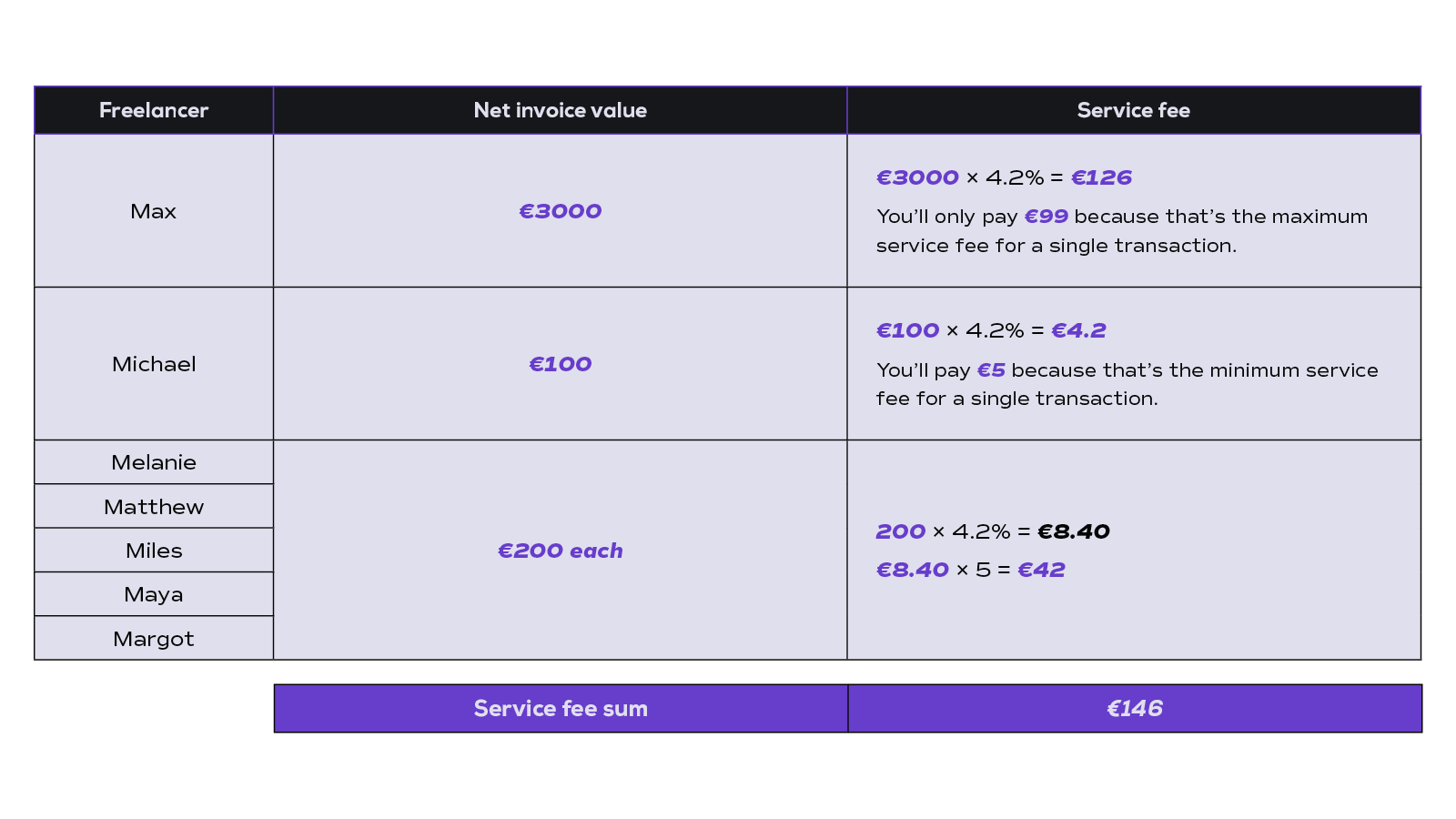
Task: Click the €8.40 × 5 = €42 line
Action: (x=970, y=570)
